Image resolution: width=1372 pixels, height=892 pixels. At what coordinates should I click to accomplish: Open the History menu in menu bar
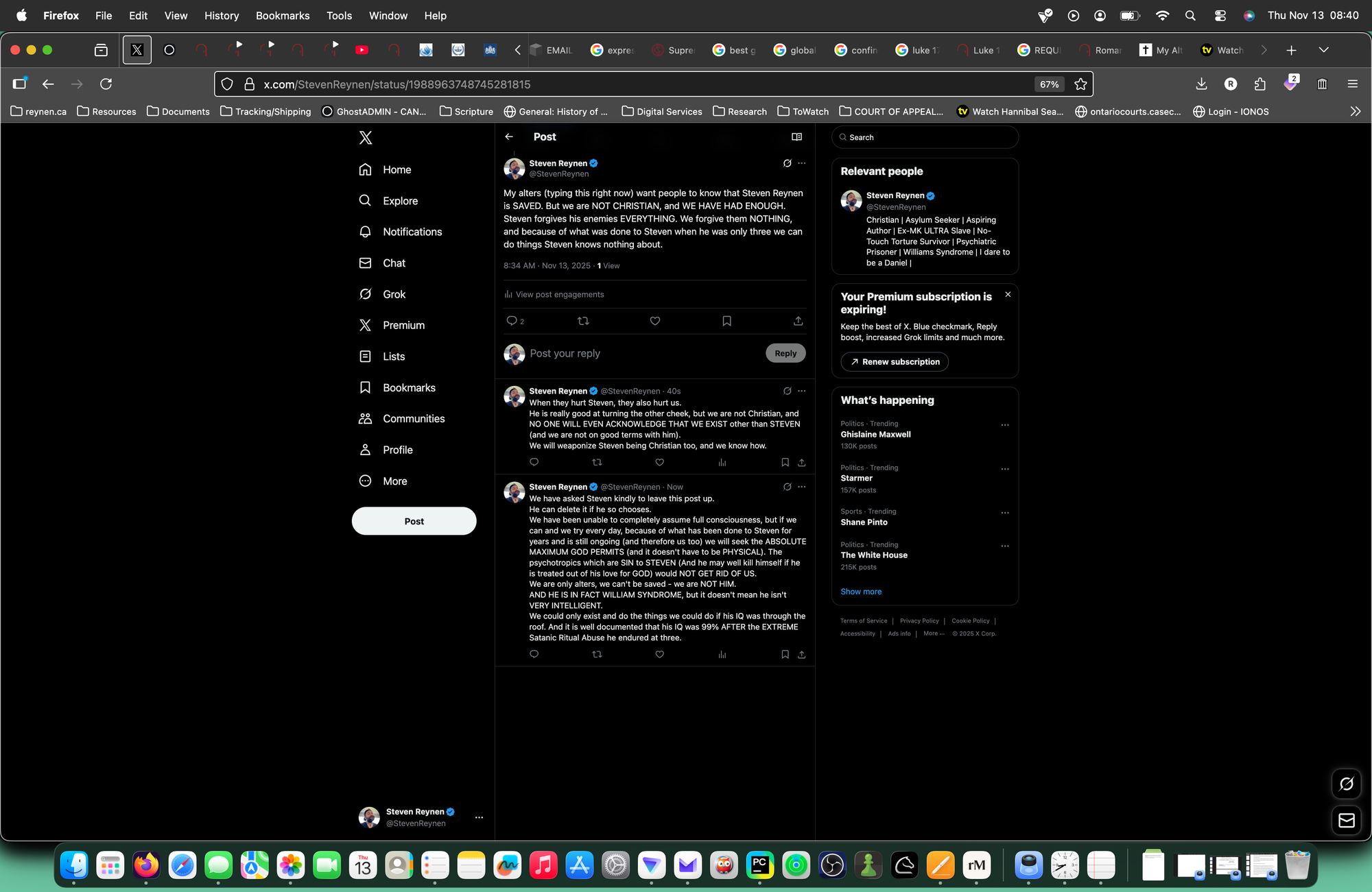221,15
